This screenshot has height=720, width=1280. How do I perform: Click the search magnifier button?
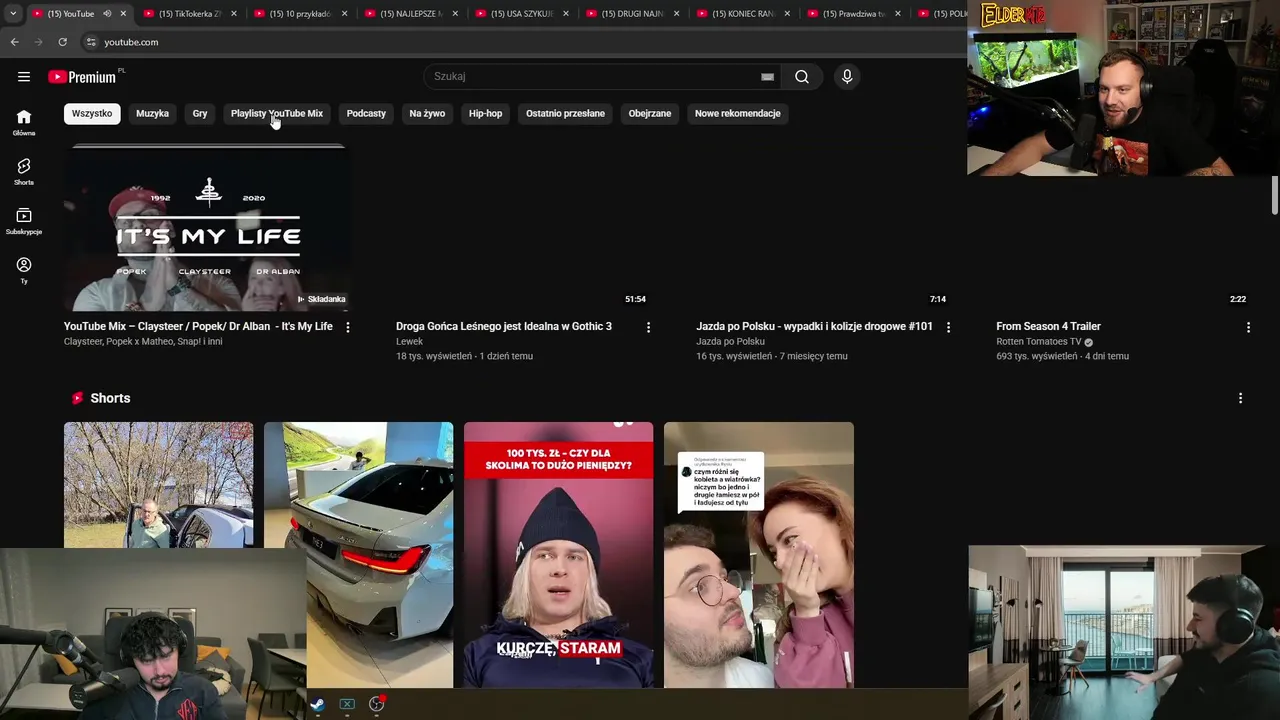coord(802,76)
